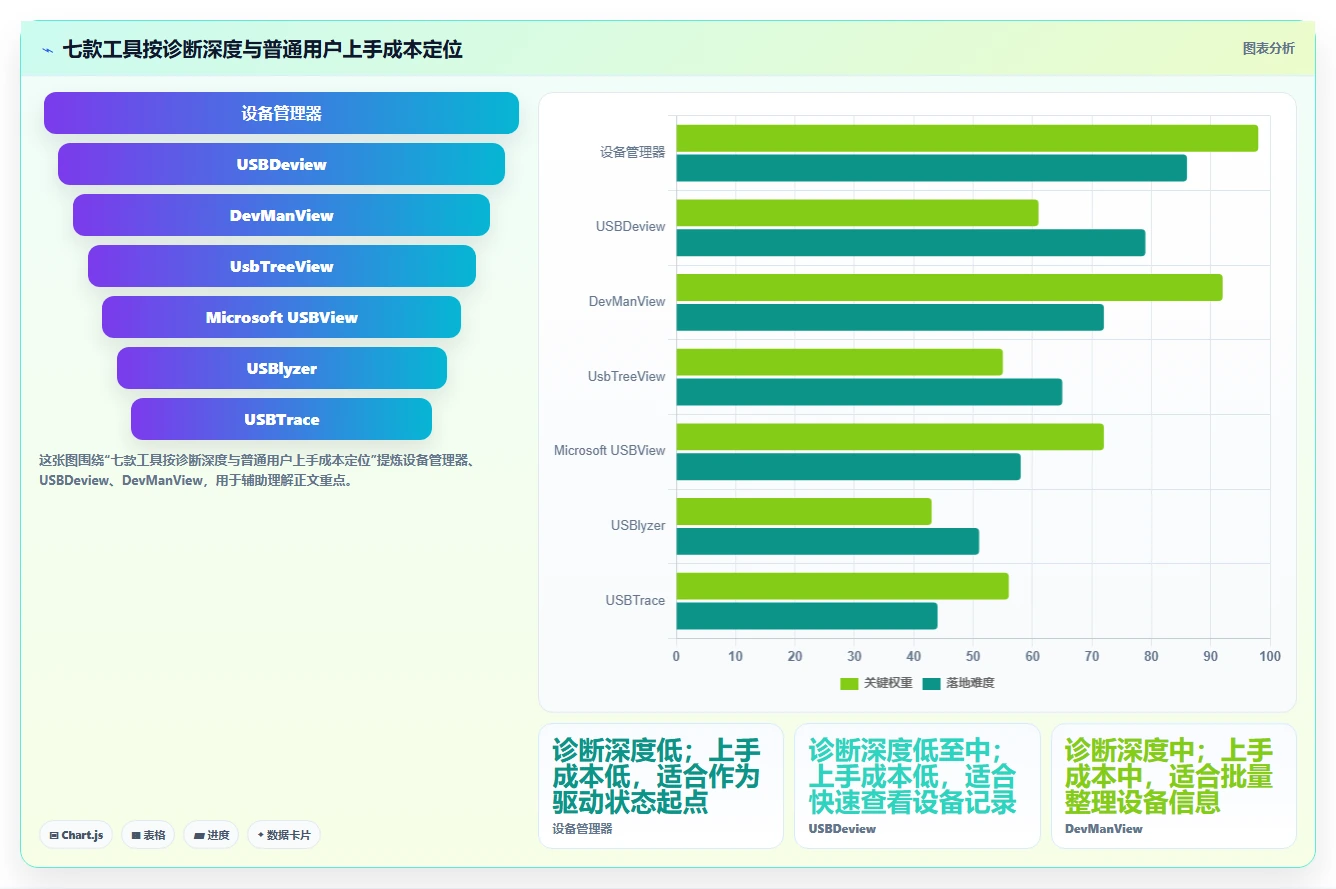The width and height of the screenshot is (1336, 889).
Task: Click USBTrace 落地难度 teal bar
Action: [x=807, y=616]
